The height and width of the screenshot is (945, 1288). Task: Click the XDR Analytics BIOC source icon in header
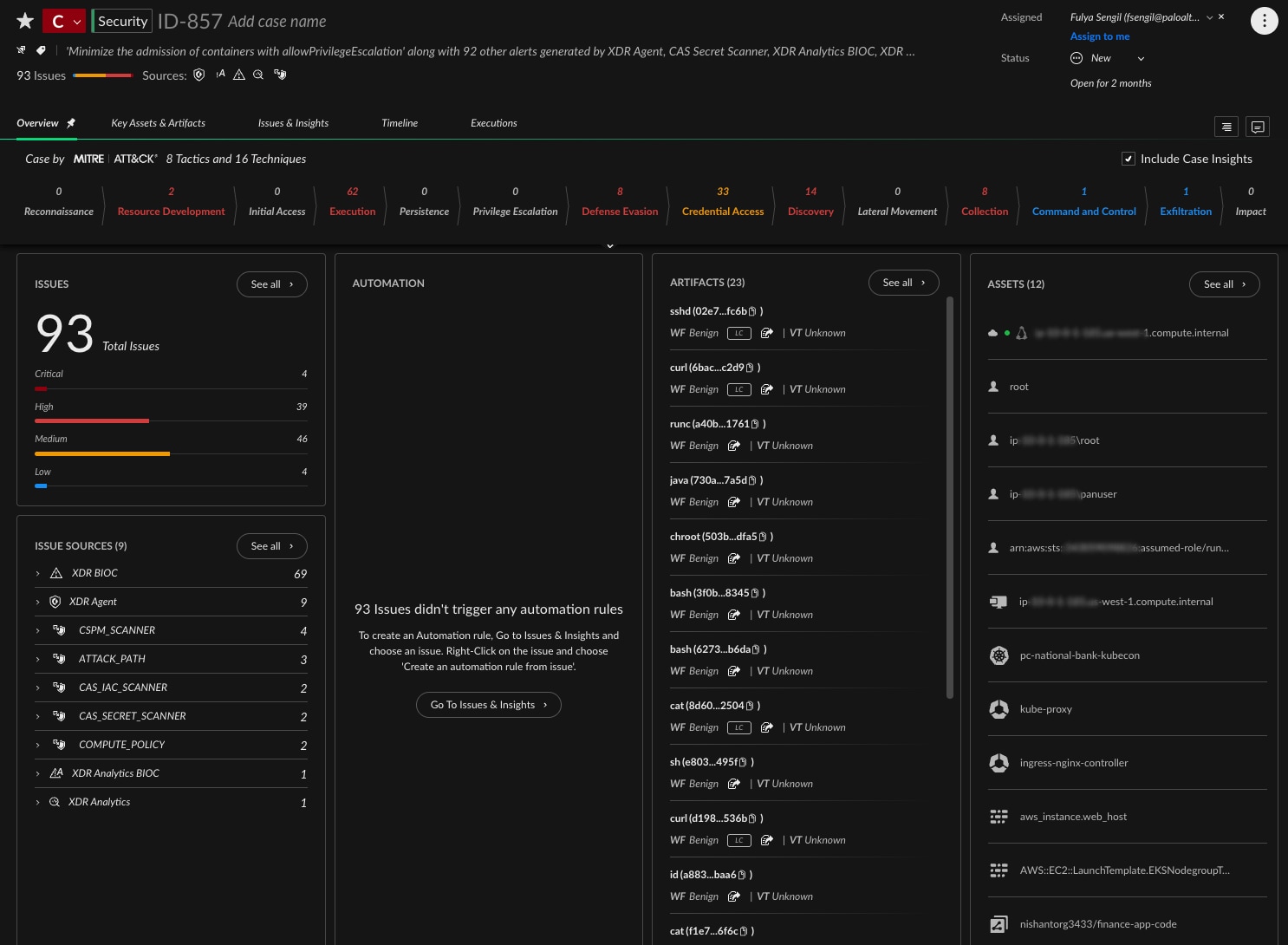pos(220,75)
